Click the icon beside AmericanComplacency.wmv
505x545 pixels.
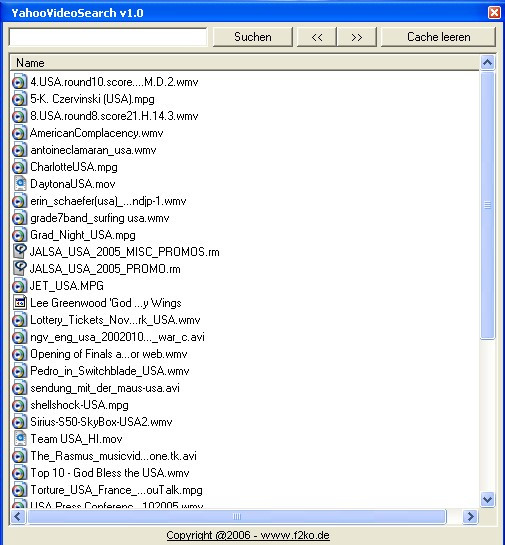click(x=19, y=133)
